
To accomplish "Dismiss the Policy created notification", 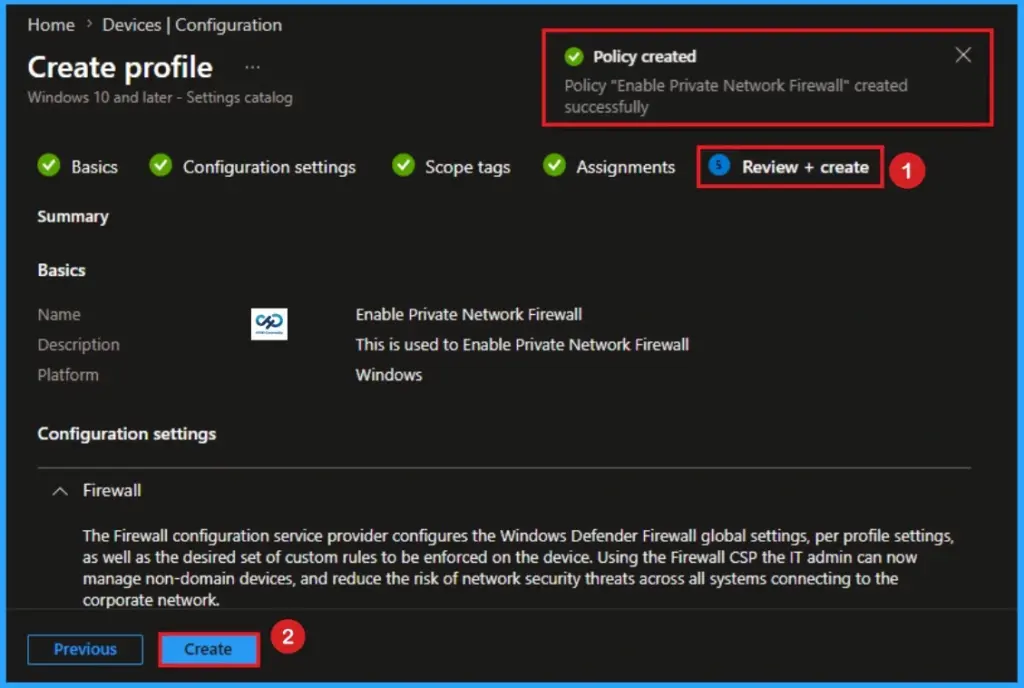I will pos(963,55).
